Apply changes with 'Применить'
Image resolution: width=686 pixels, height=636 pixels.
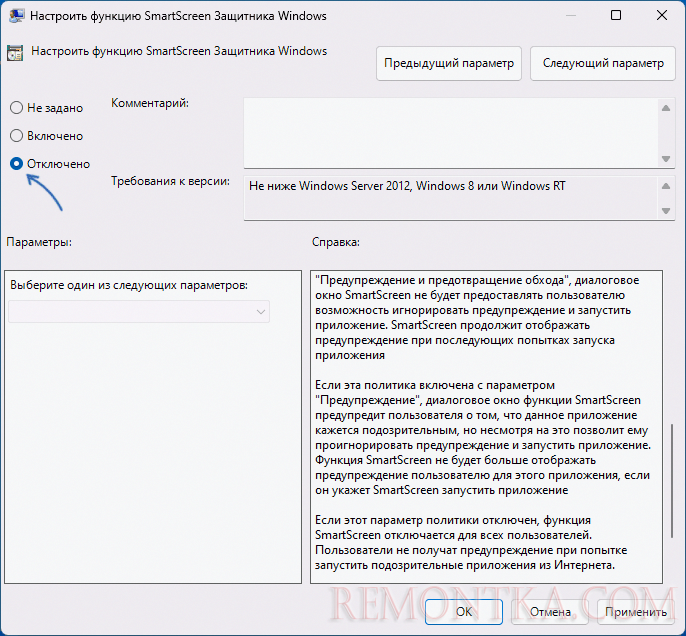(636, 611)
